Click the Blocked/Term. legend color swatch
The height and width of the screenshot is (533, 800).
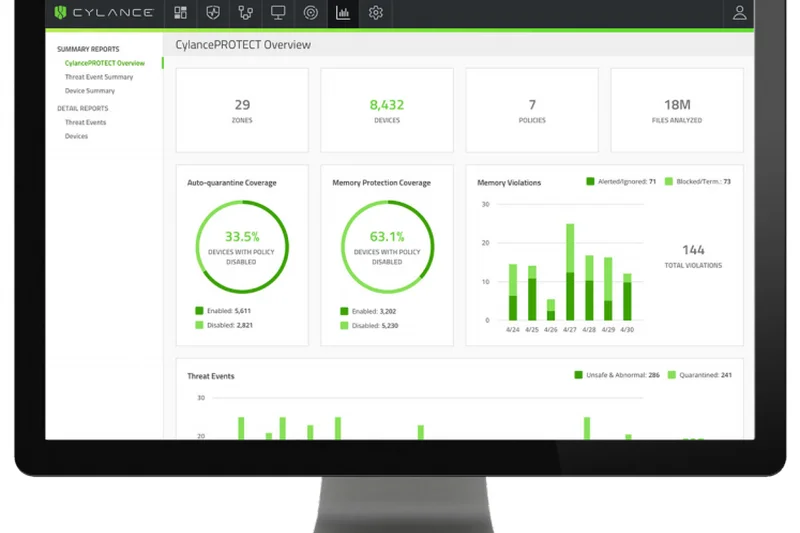669,182
